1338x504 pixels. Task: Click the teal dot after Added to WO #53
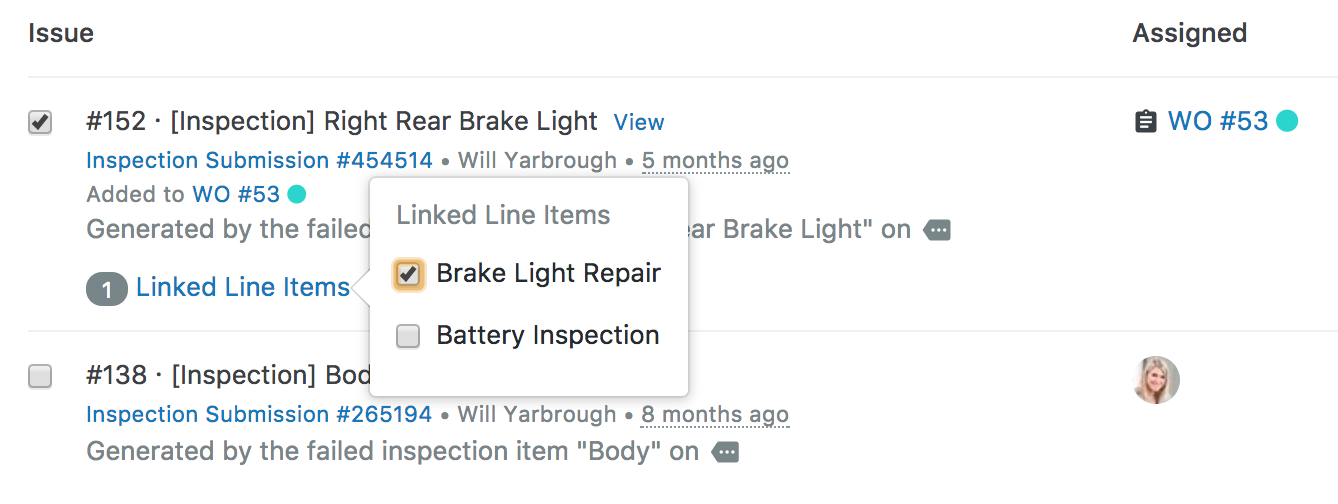[x=296, y=194]
